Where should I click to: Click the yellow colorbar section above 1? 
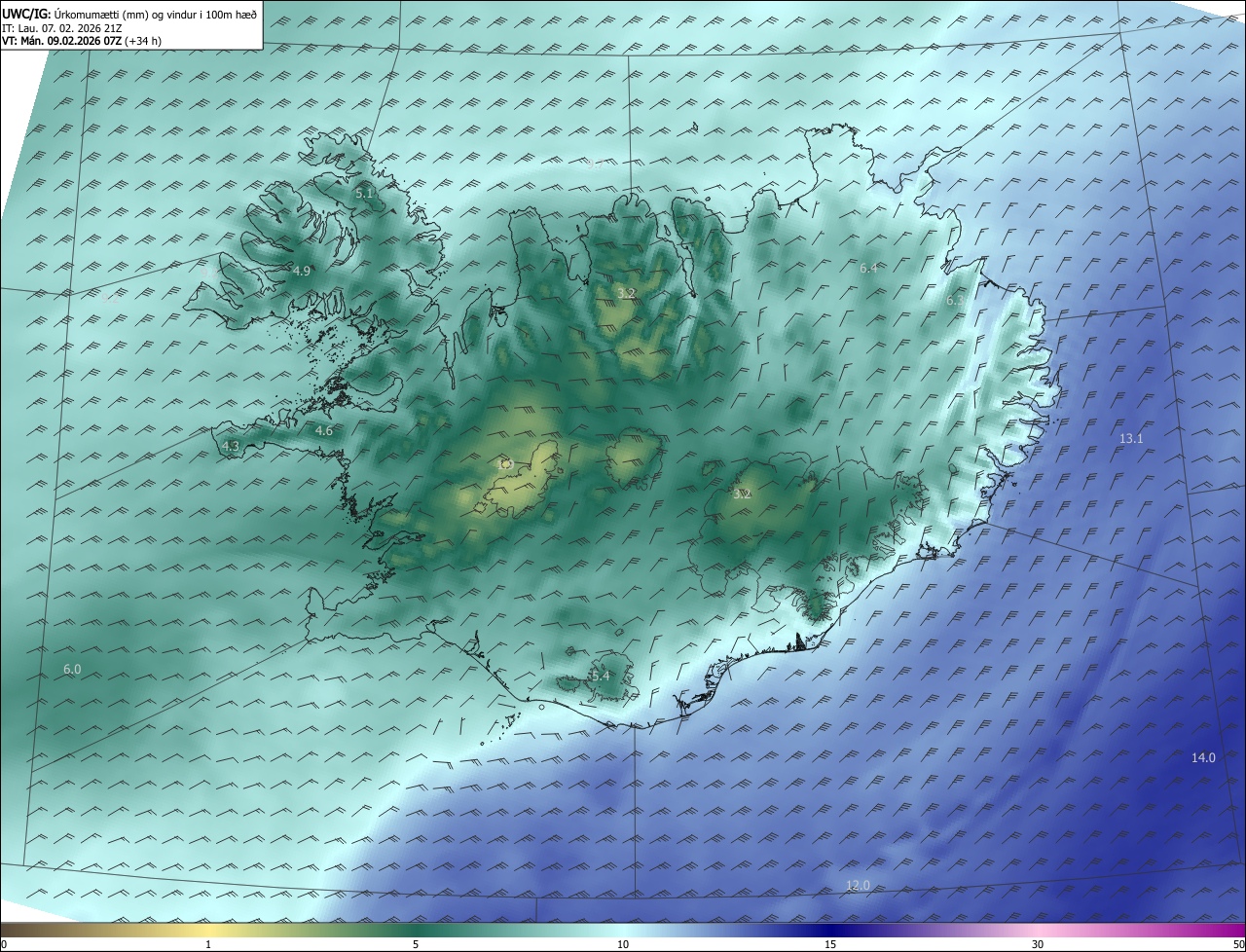208,930
